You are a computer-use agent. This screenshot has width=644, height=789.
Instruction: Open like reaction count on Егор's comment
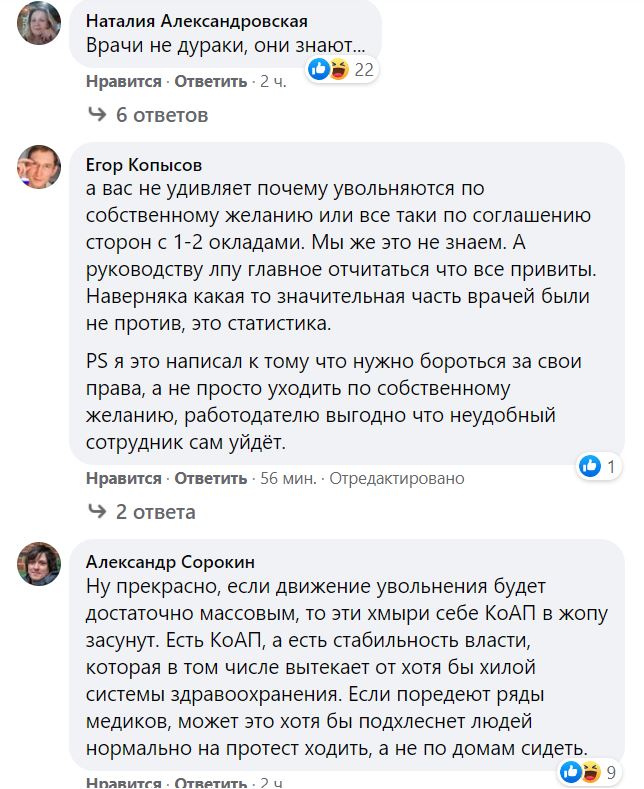pos(603,466)
